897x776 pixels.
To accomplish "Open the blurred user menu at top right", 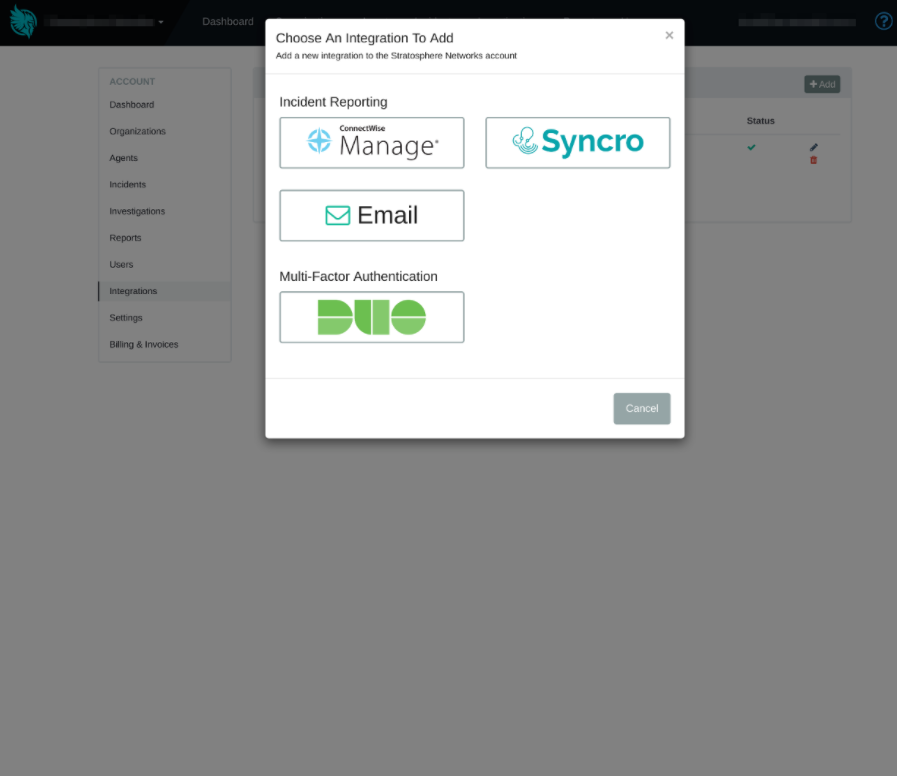I will coord(797,22).
